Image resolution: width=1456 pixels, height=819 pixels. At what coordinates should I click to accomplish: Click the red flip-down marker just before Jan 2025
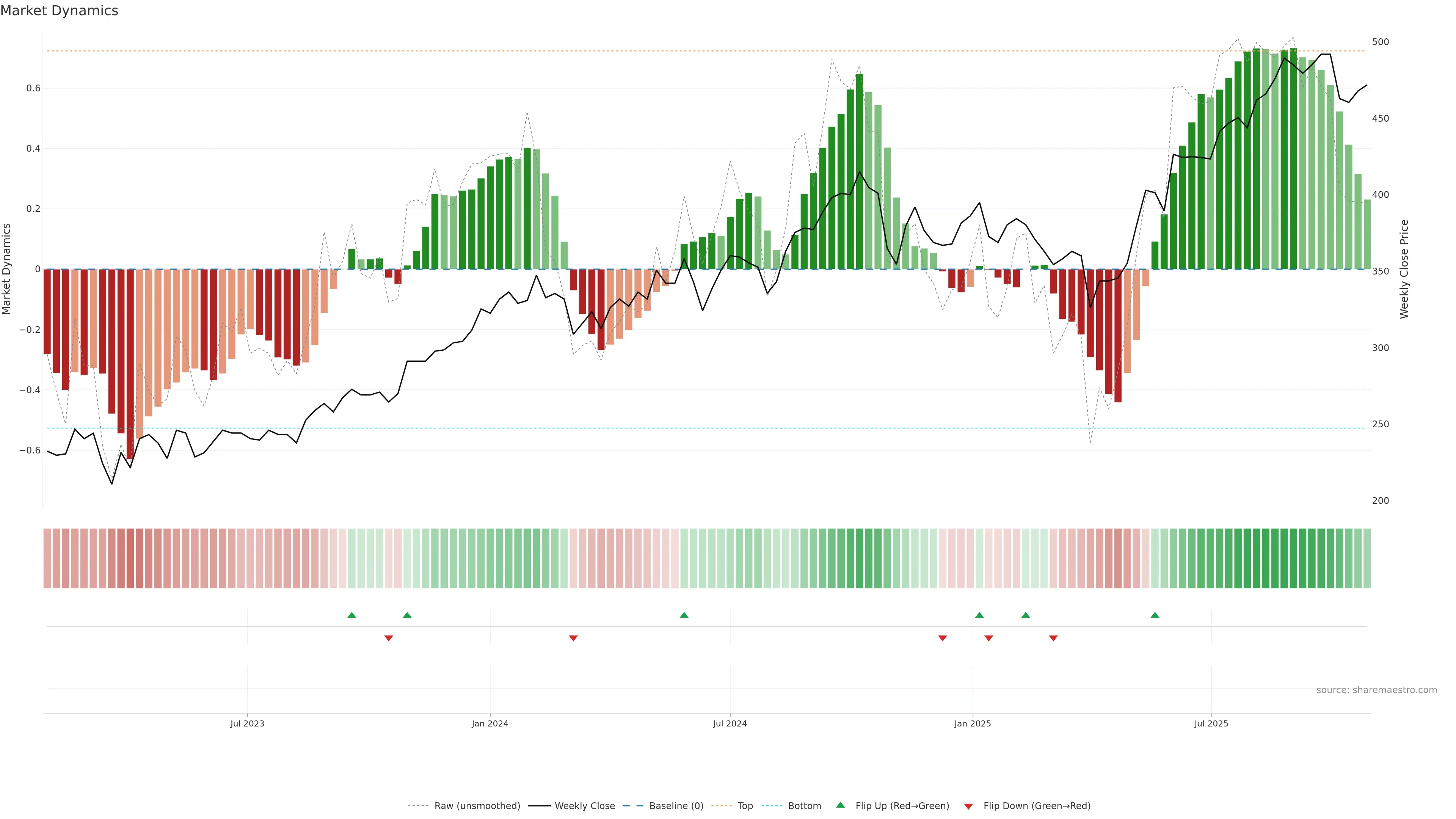(x=942, y=638)
